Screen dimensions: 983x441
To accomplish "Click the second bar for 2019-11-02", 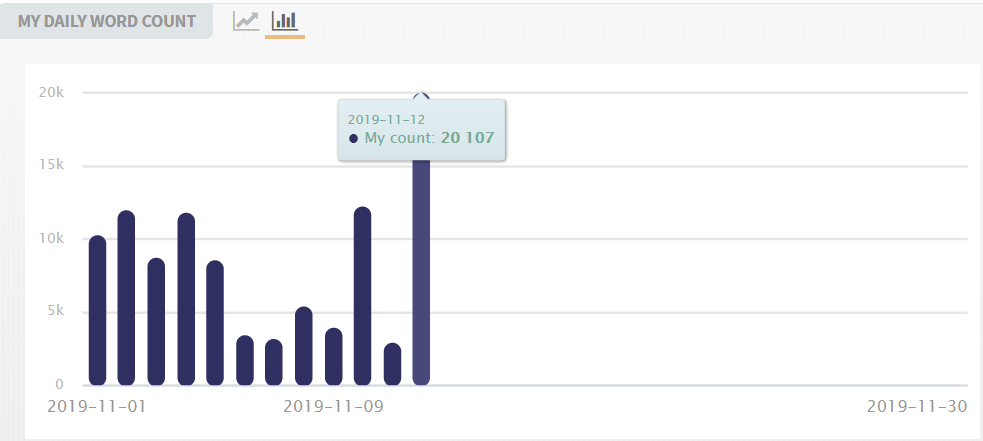I will (126, 298).
